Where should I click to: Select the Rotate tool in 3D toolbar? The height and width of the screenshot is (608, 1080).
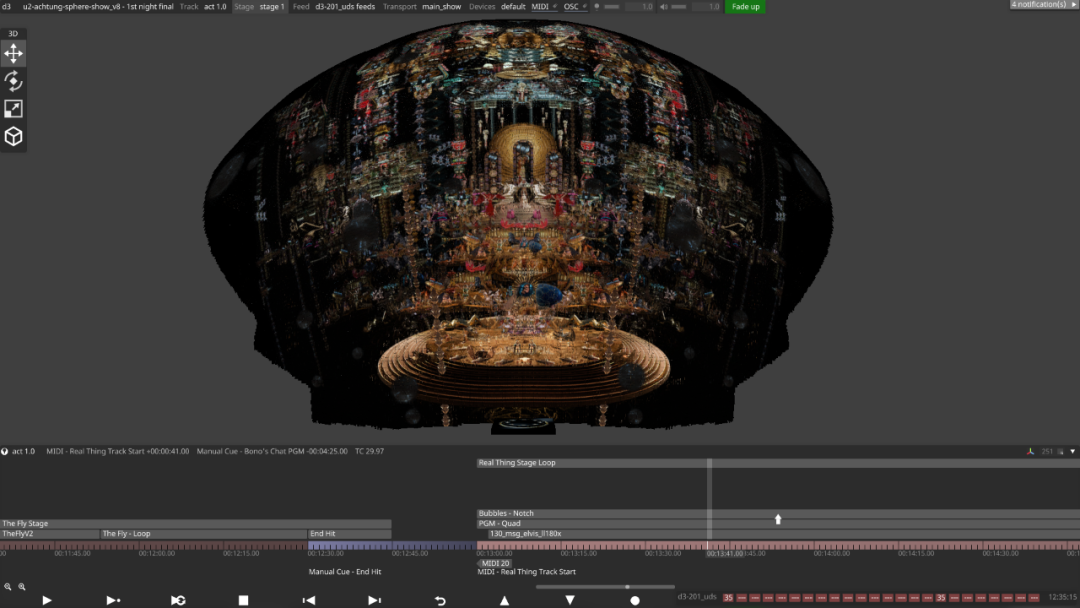click(13, 81)
